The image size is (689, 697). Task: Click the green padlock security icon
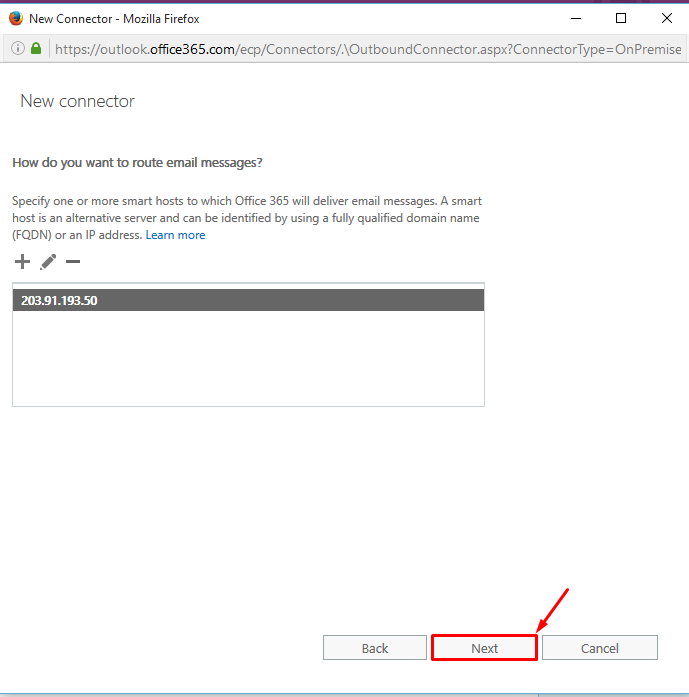[36, 48]
